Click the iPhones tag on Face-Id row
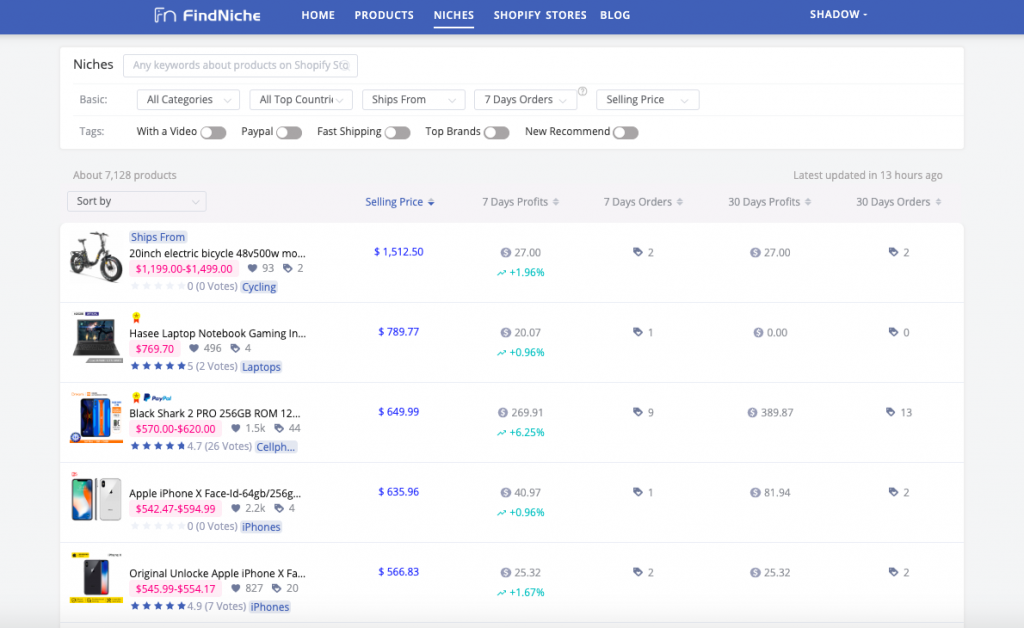Screen dimensions: 1024x628 click(261, 527)
